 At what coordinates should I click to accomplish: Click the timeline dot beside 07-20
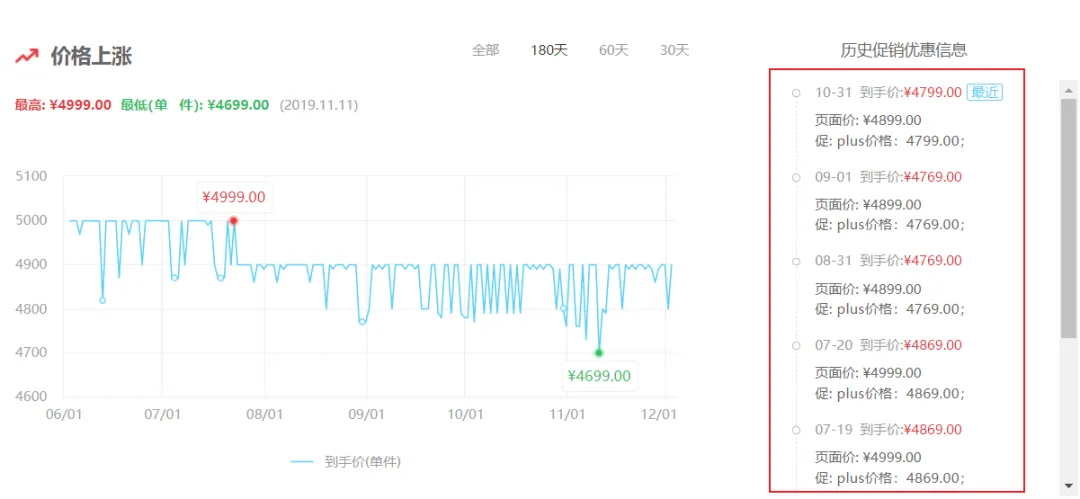click(796, 345)
